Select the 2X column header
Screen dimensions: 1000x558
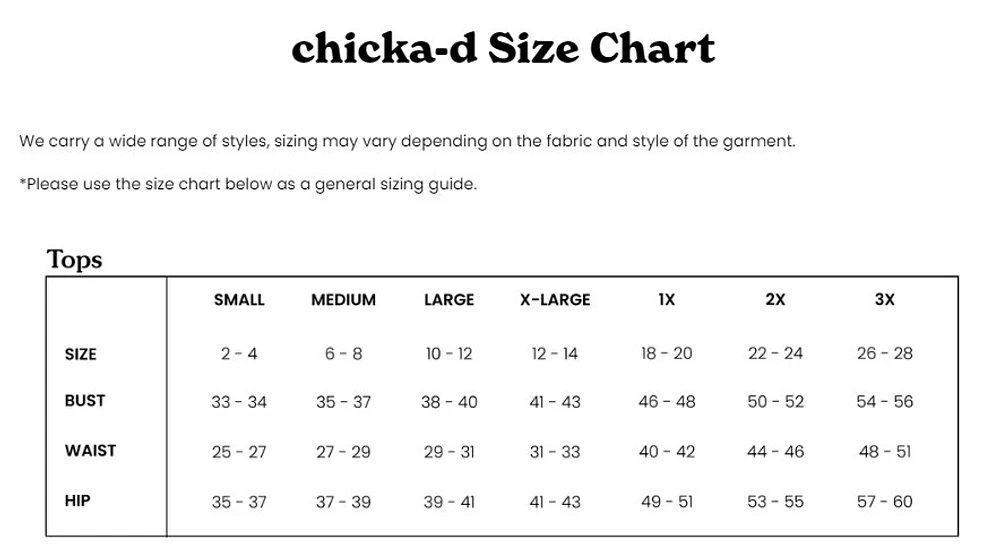pyautogui.click(x=776, y=300)
